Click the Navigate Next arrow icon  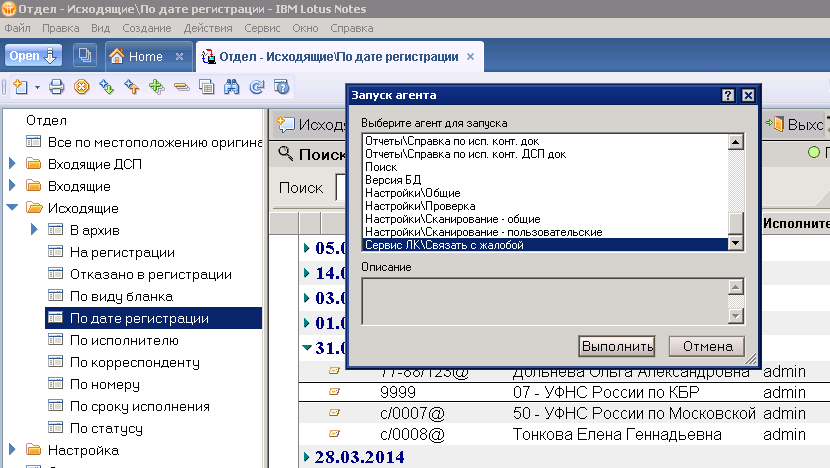[107, 87]
